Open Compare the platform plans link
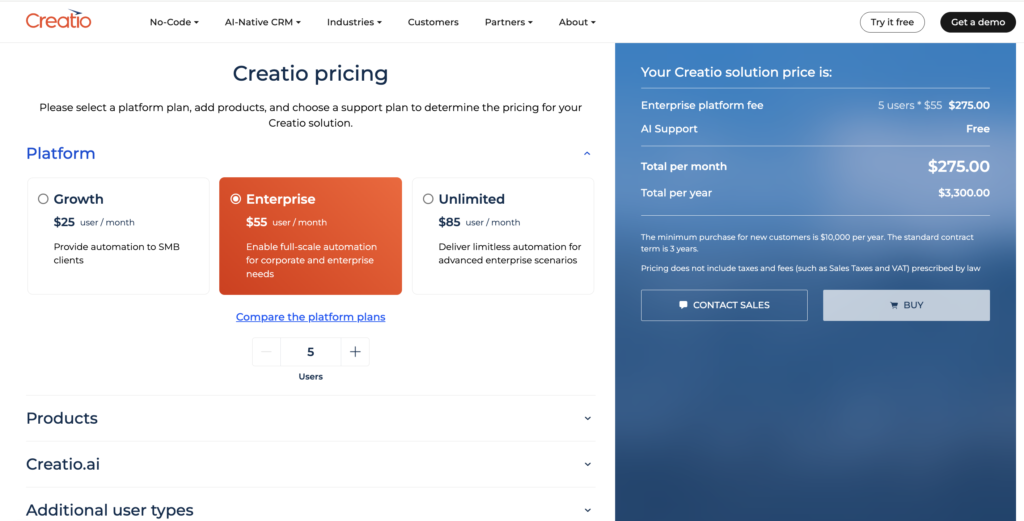1024x521 pixels. (310, 317)
